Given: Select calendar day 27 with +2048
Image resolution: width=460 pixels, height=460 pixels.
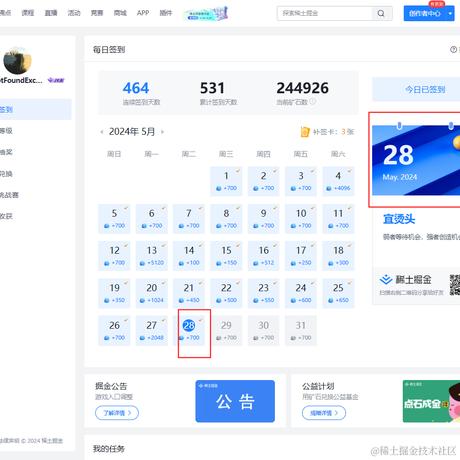Looking at the screenshot, I should pyautogui.click(x=152, y=331).
